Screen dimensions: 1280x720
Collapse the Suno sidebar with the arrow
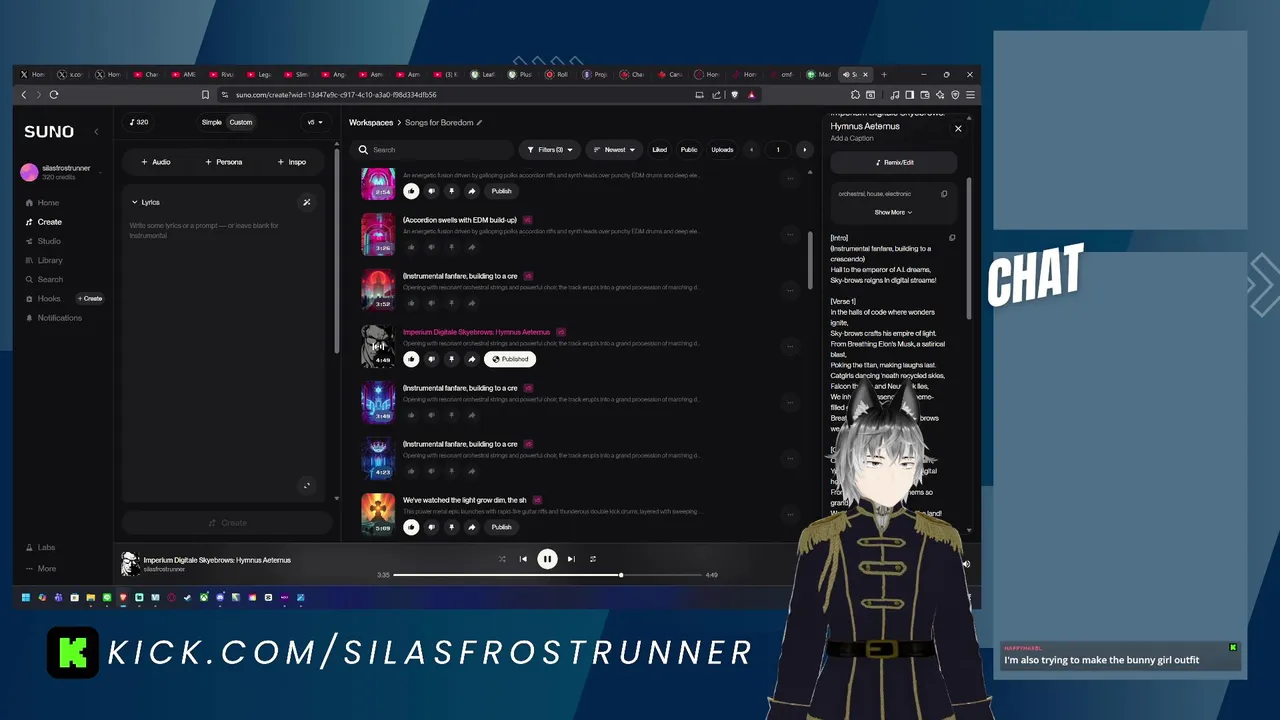pyautogui.click(x=96, y=132)
